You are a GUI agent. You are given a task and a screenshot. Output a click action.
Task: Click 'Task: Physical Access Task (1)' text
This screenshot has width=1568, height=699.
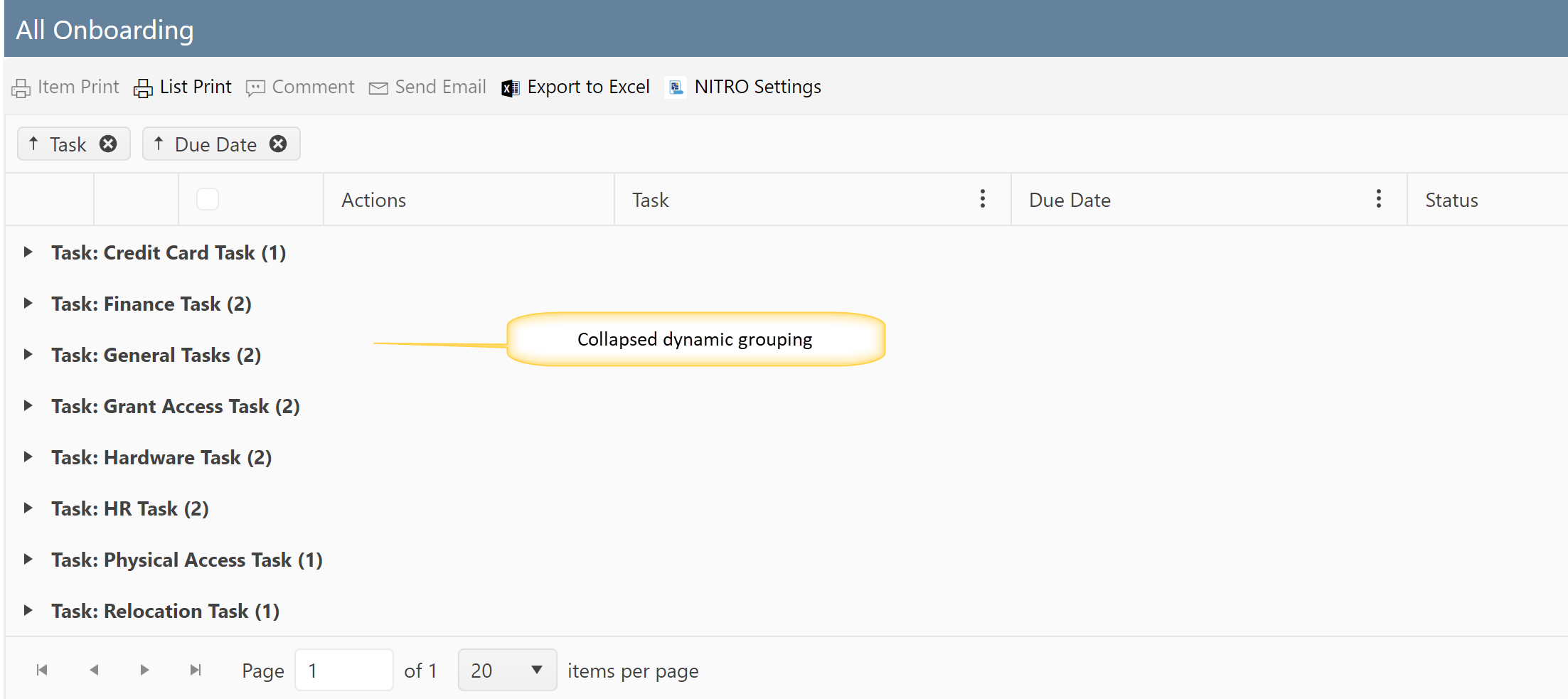coord(187,560)
